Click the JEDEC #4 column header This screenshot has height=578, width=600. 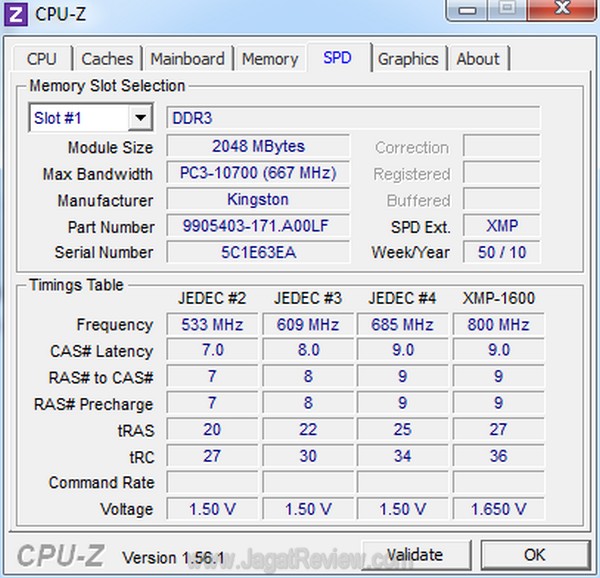(x=402, y=298)
